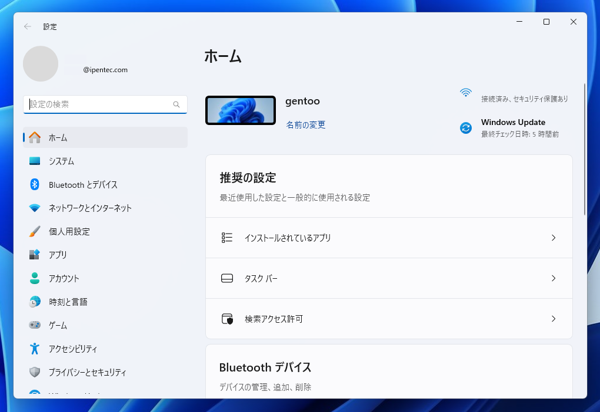Click the gentoo desktop wallpaper thumbnail

click(x=240, y=110)
